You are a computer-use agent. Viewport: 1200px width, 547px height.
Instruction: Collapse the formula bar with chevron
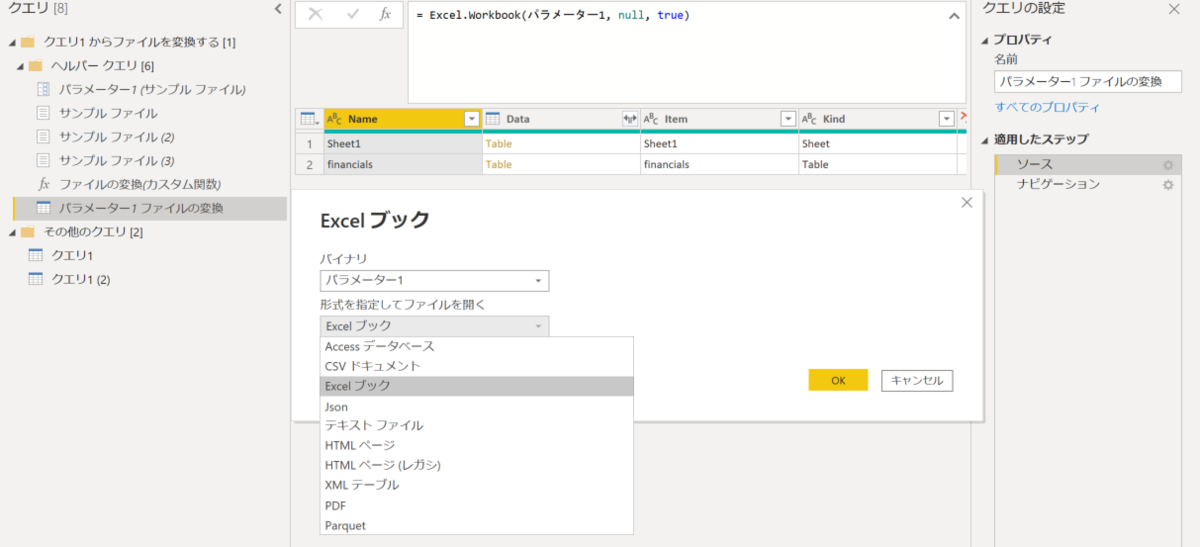tap(953, 16)
